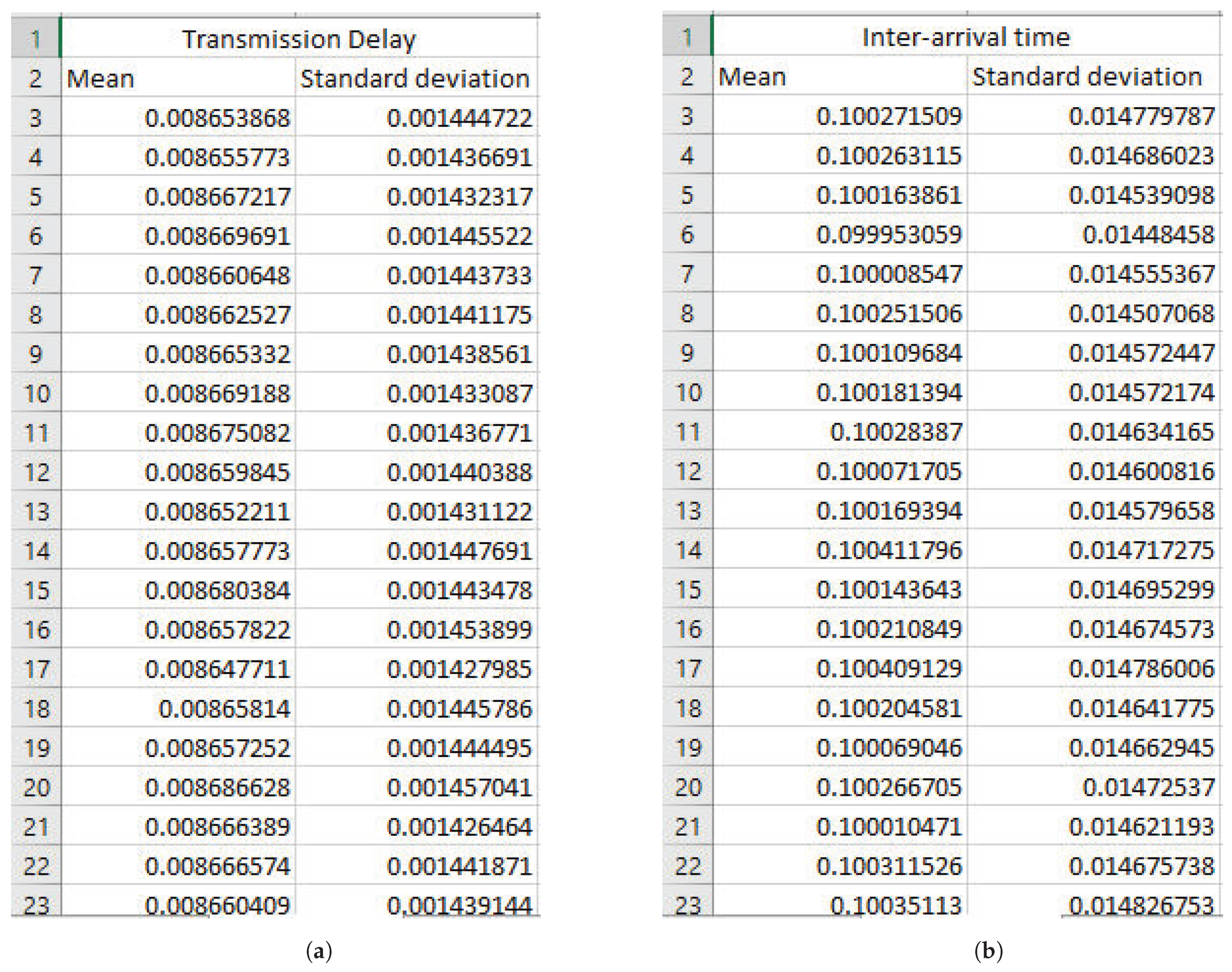Click cell with value 0.008680384
The image size is (1232, 972).
tap(217, 590)
